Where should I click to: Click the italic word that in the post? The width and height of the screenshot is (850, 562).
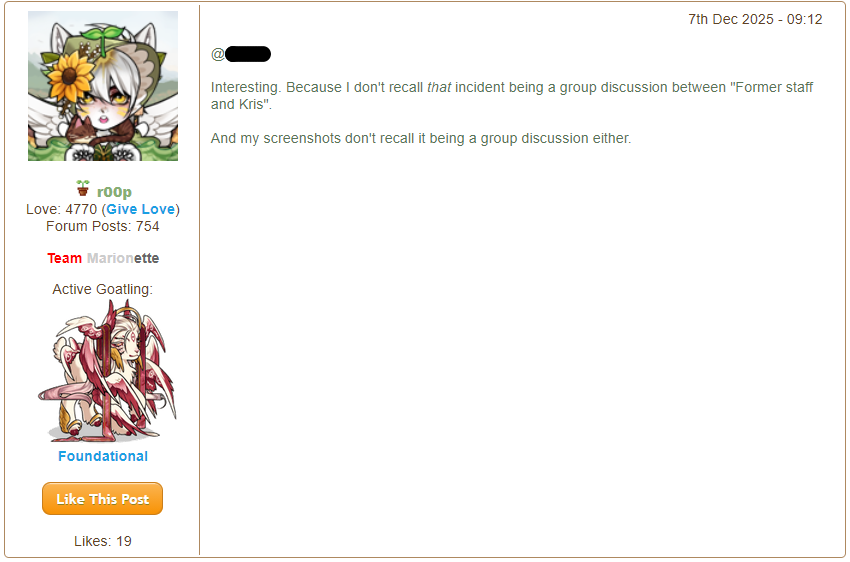pos(439,87)
